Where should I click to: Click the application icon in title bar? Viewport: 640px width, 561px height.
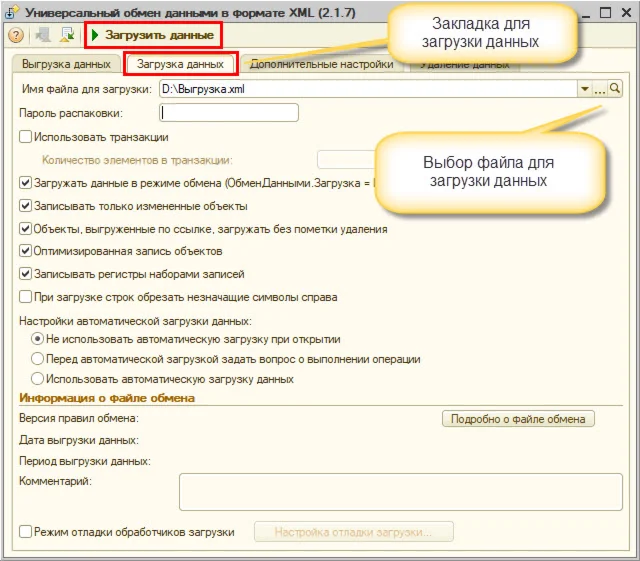pos(11,13)
